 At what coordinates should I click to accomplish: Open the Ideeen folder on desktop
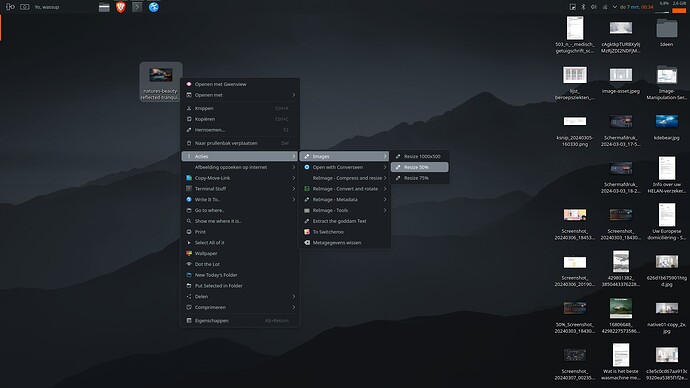point(667,32)
